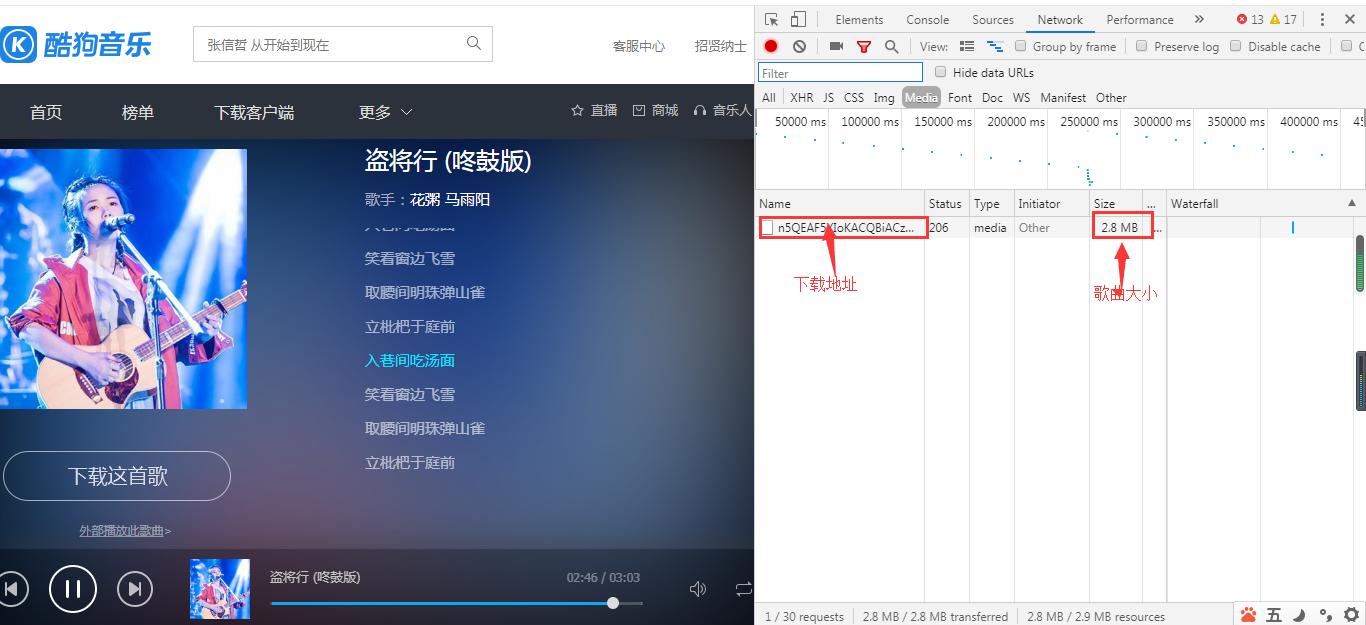The image size is (1366, 625).
Task: Open the network requests filter funnel icon
Action: [864, 46]
